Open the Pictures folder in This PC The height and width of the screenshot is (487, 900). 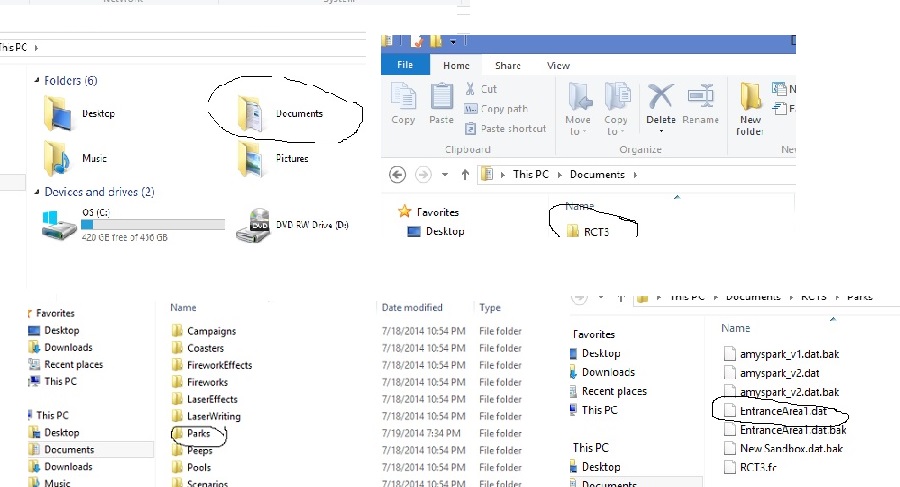252,158
